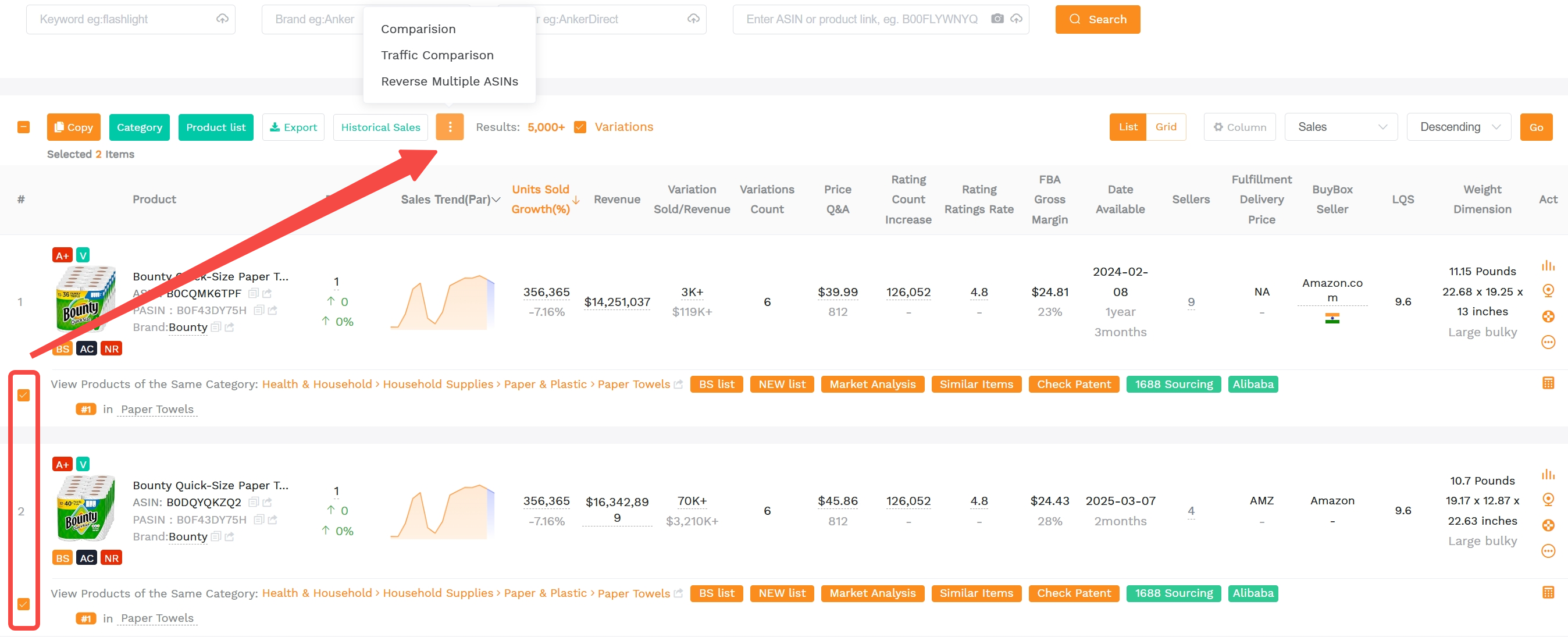Select Reverse Multiple ASINs menu entry
The height and width of the screenshot is (637, 1568).
[449, 81]
